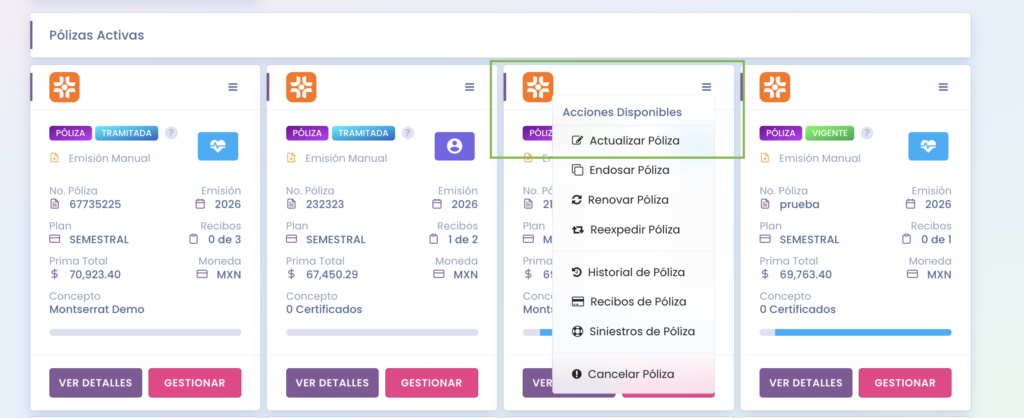The height and width of the screenshot is (418, 1024).
Task: Click Pólizas Activas section heading
Action: point(97,35)
